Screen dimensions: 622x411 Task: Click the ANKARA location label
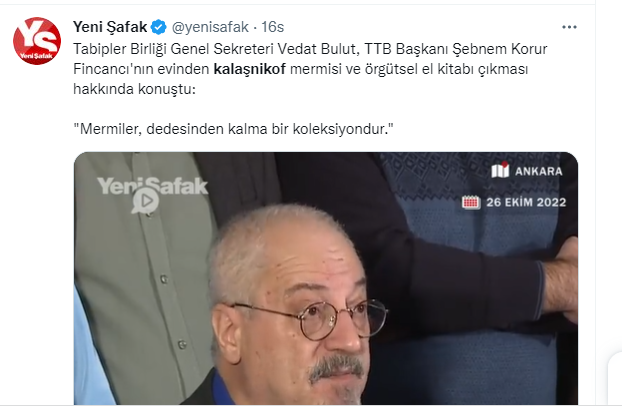click(x=538, y=171)
